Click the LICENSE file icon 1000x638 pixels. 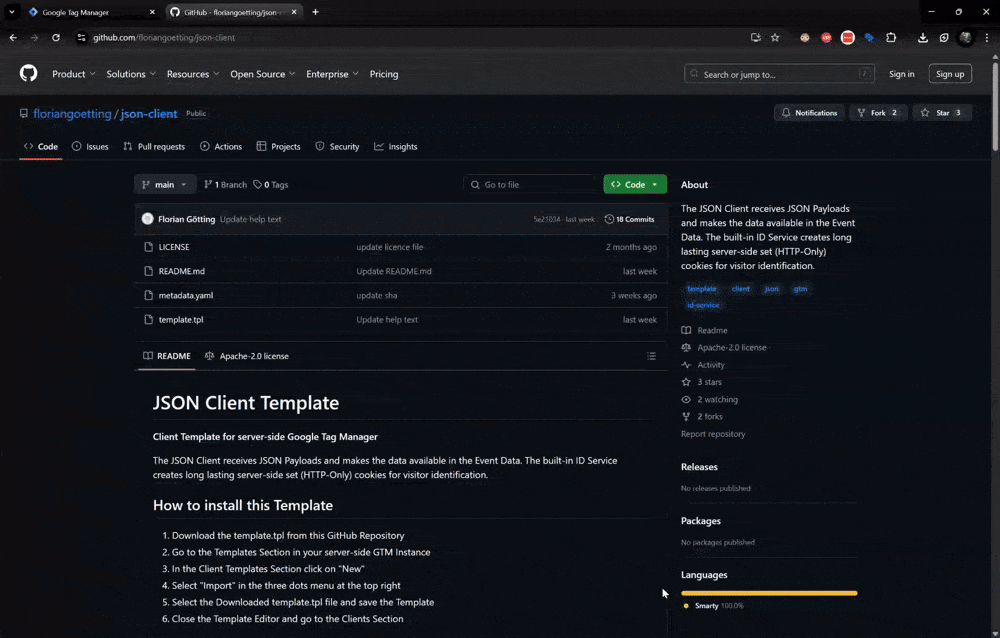(149, 247)
